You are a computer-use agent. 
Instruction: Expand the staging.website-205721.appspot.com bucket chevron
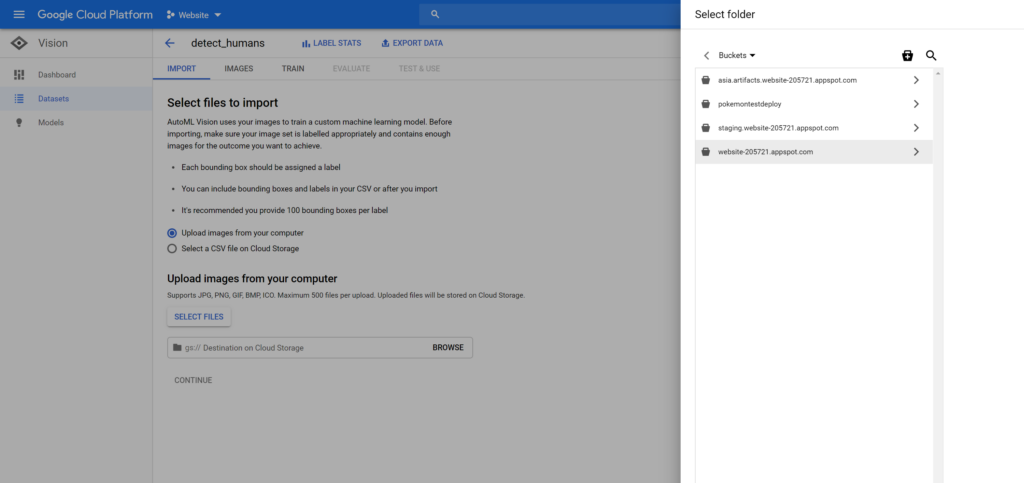pyautogui.click(x=916, y=128)
